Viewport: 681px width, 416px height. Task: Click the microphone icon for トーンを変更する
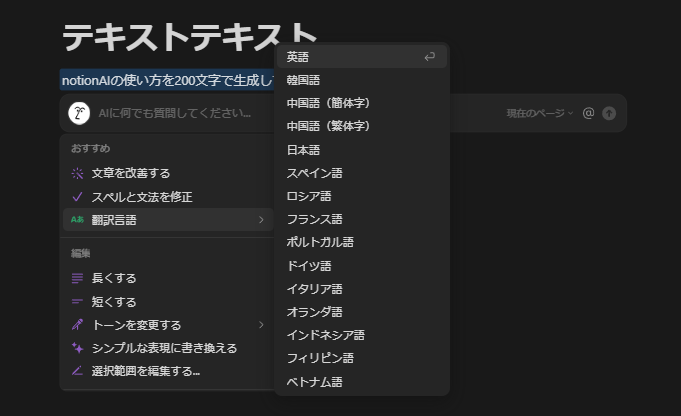(77, 325)
